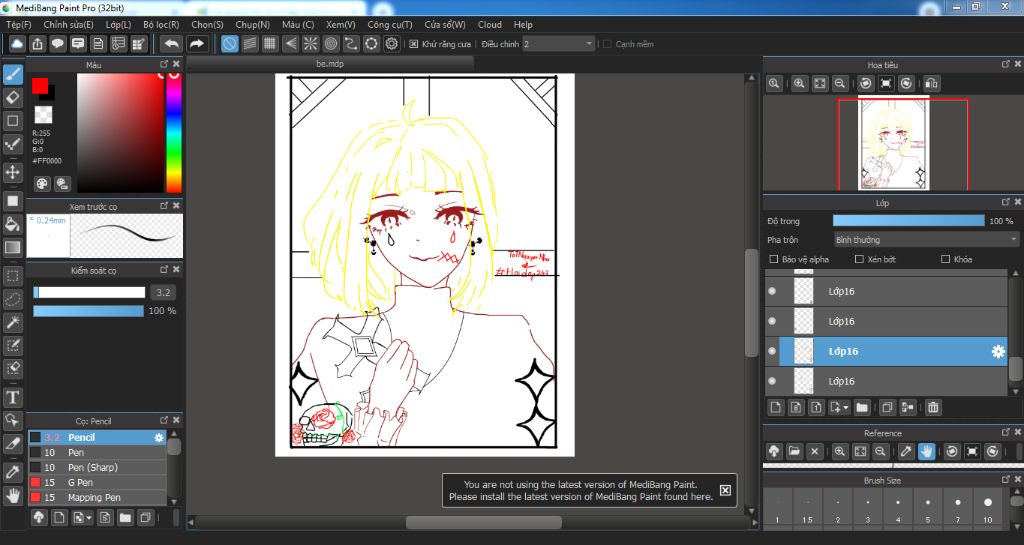Click the hand icon in Reference panel
Viewport: 1024px width, 545px height.
(926, 451)
